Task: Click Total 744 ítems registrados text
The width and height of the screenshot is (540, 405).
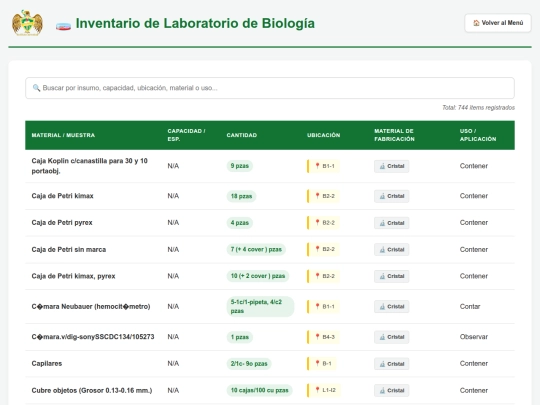Action: pos(478,107)
